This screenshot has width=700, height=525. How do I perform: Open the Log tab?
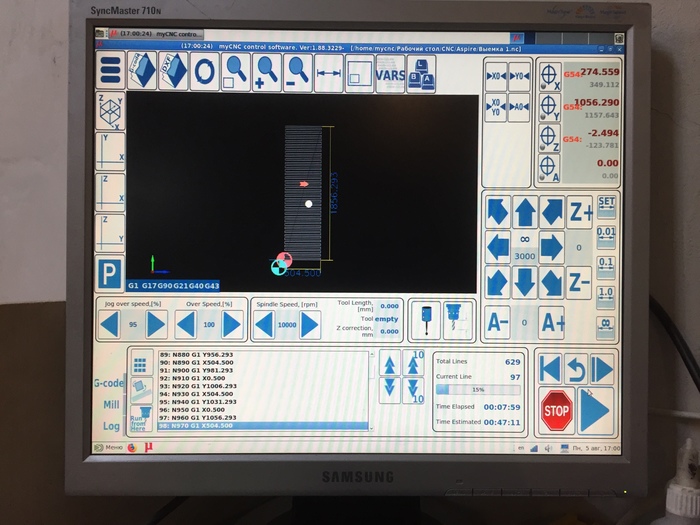click(x=111, y=425)
